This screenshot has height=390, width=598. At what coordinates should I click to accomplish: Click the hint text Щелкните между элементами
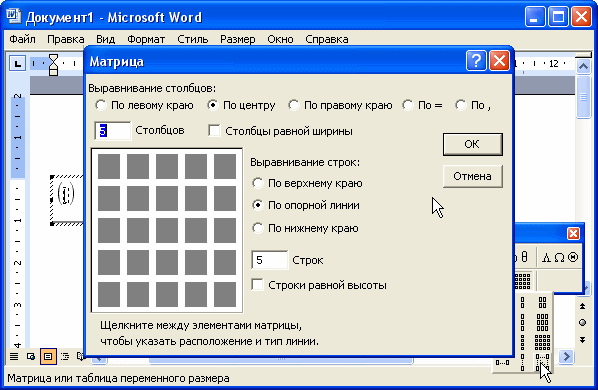click(x=201, y=326)
